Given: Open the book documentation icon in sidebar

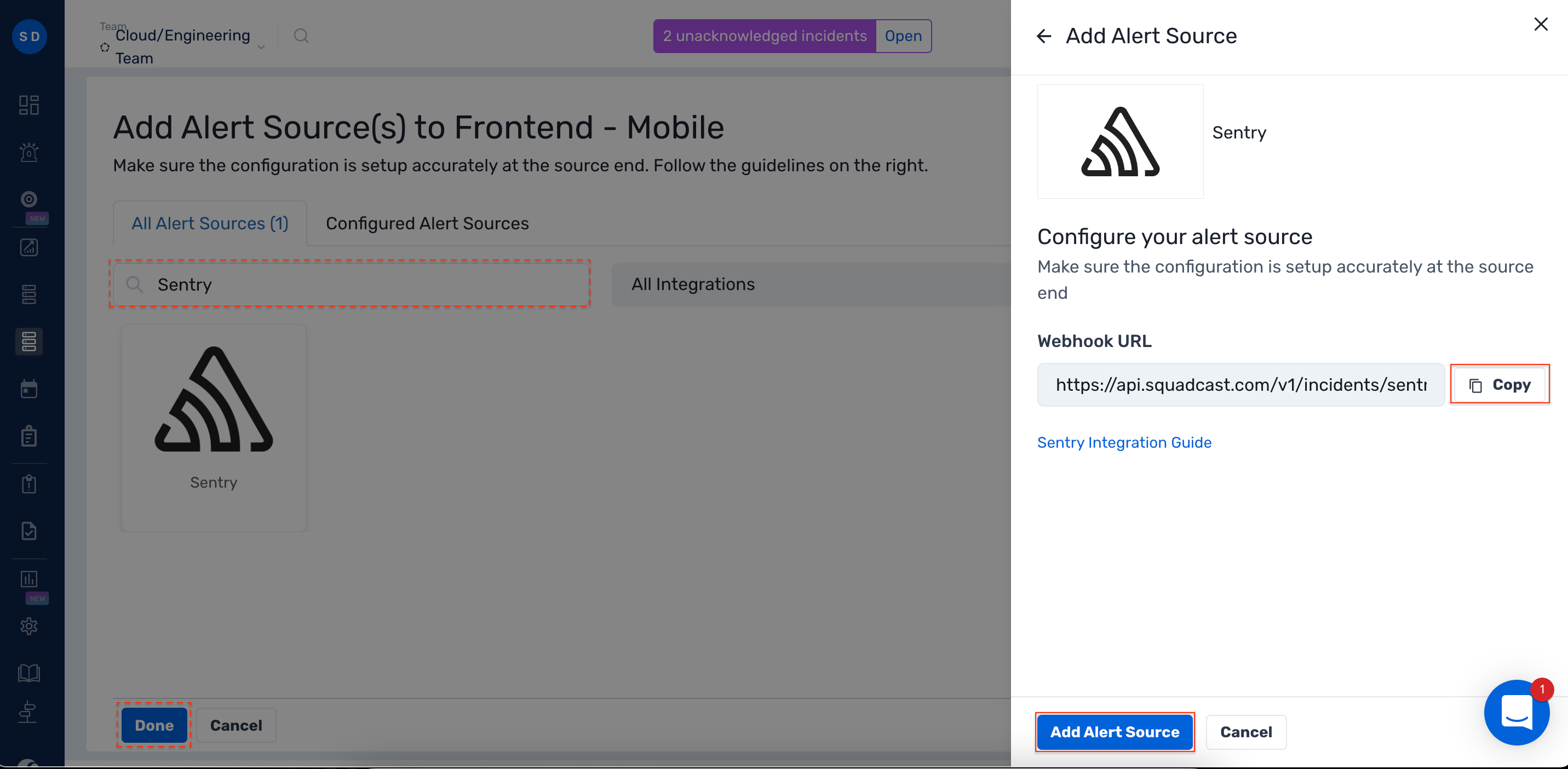Looking at the screenshot, I should (x=28, y=673).
